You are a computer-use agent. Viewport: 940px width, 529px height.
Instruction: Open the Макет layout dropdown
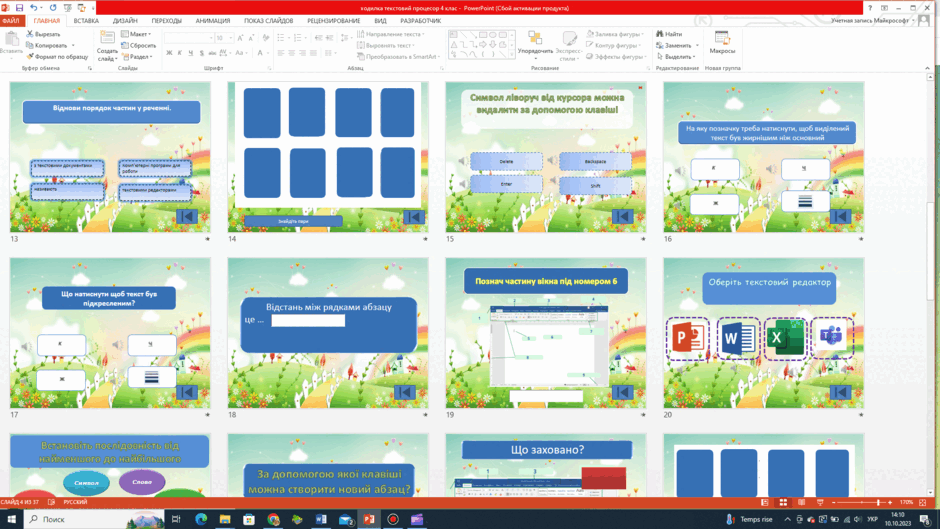coord(136,34)
